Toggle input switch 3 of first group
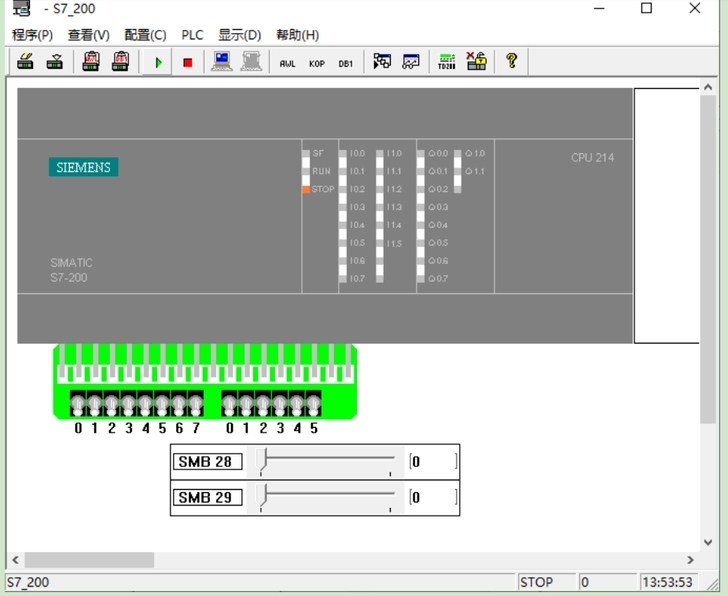 point(128,404)
